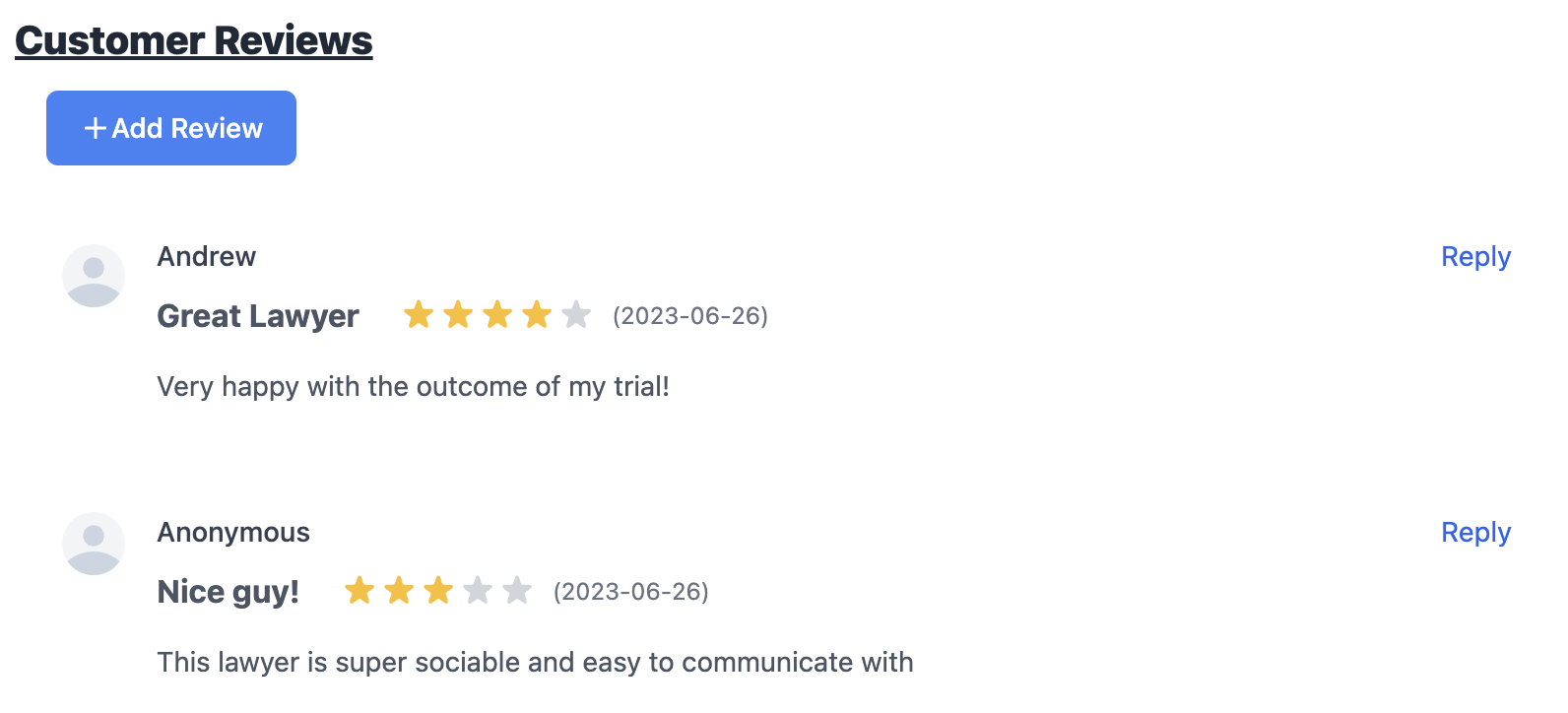The image size is (1568, 713).
Task: Click the reviewer name Andrew
Action: (x=207, y=257)
